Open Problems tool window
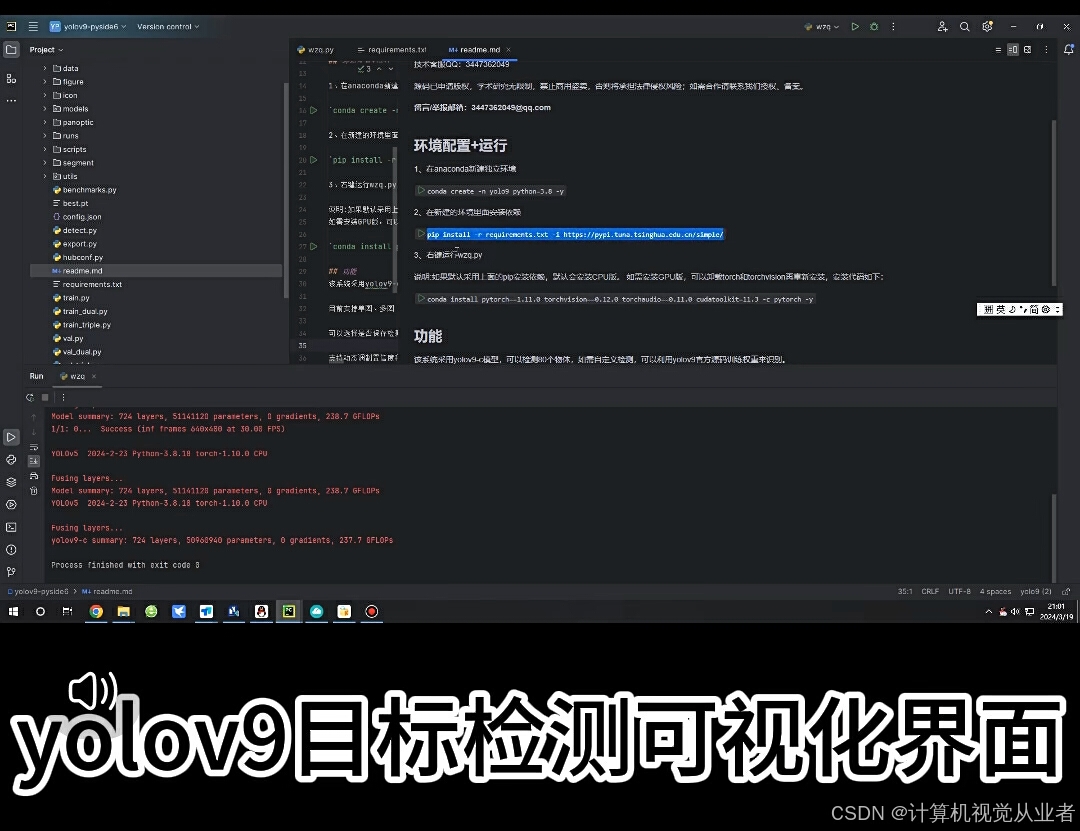The image size is (1080, 831). [11, 550]
